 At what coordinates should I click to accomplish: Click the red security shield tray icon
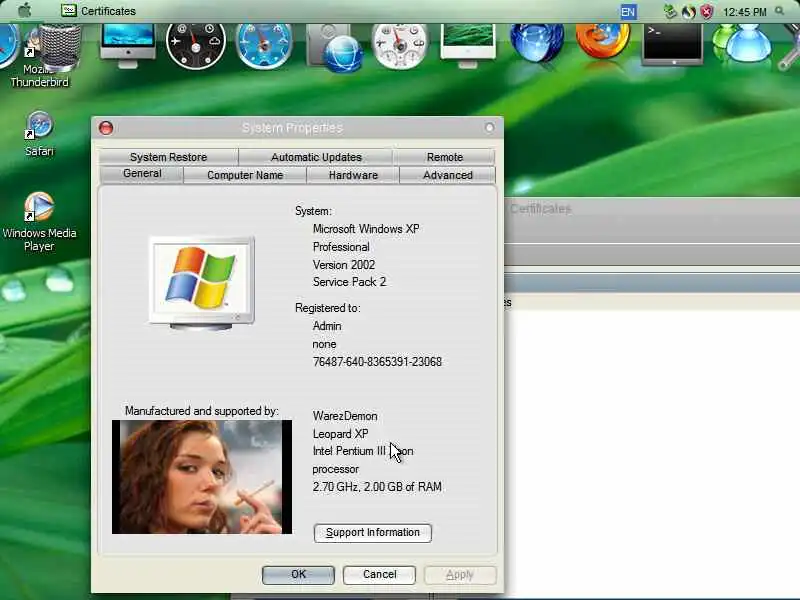coord(707,12)
